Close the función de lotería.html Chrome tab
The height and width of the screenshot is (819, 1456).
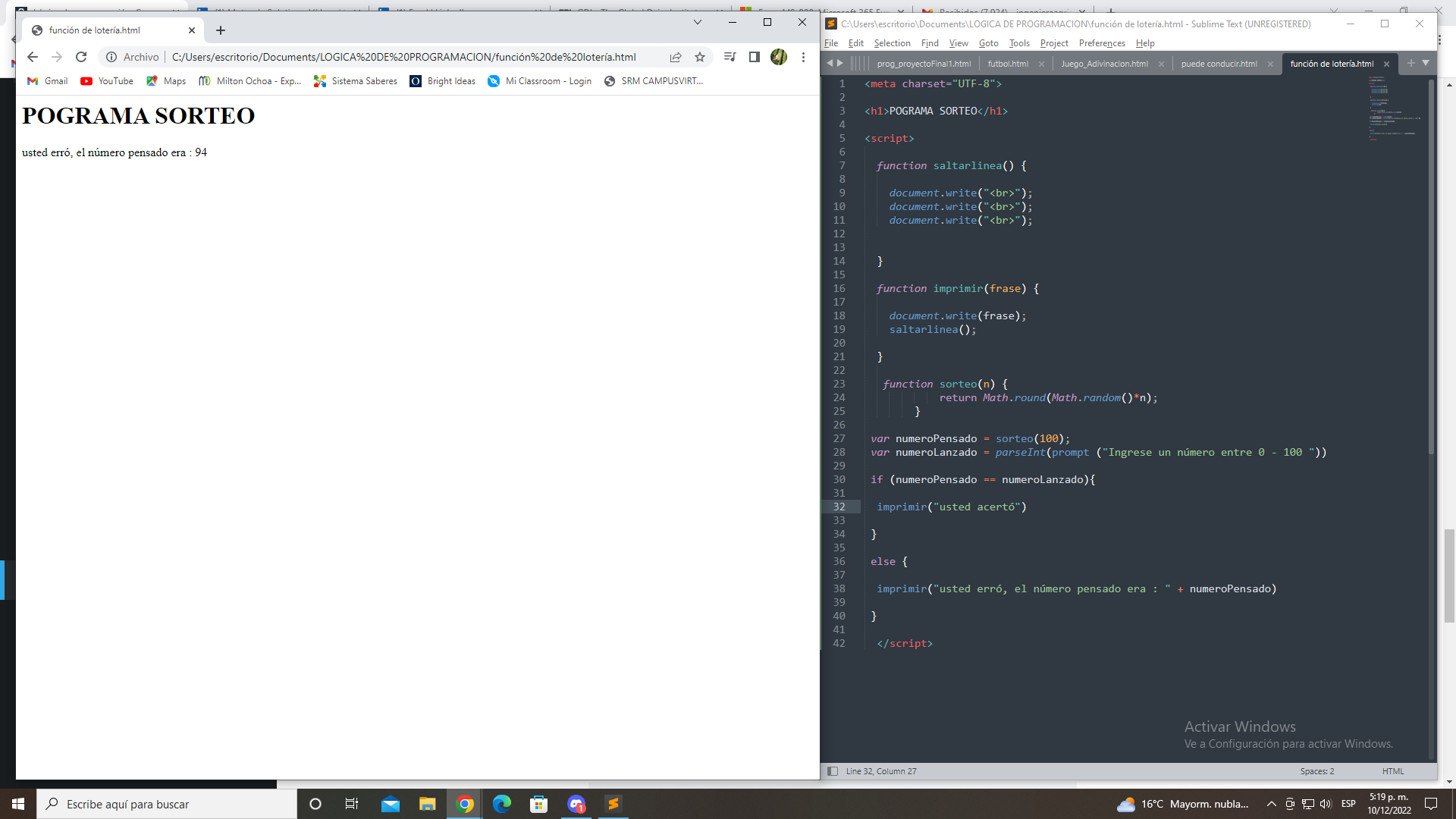[191, 30]
